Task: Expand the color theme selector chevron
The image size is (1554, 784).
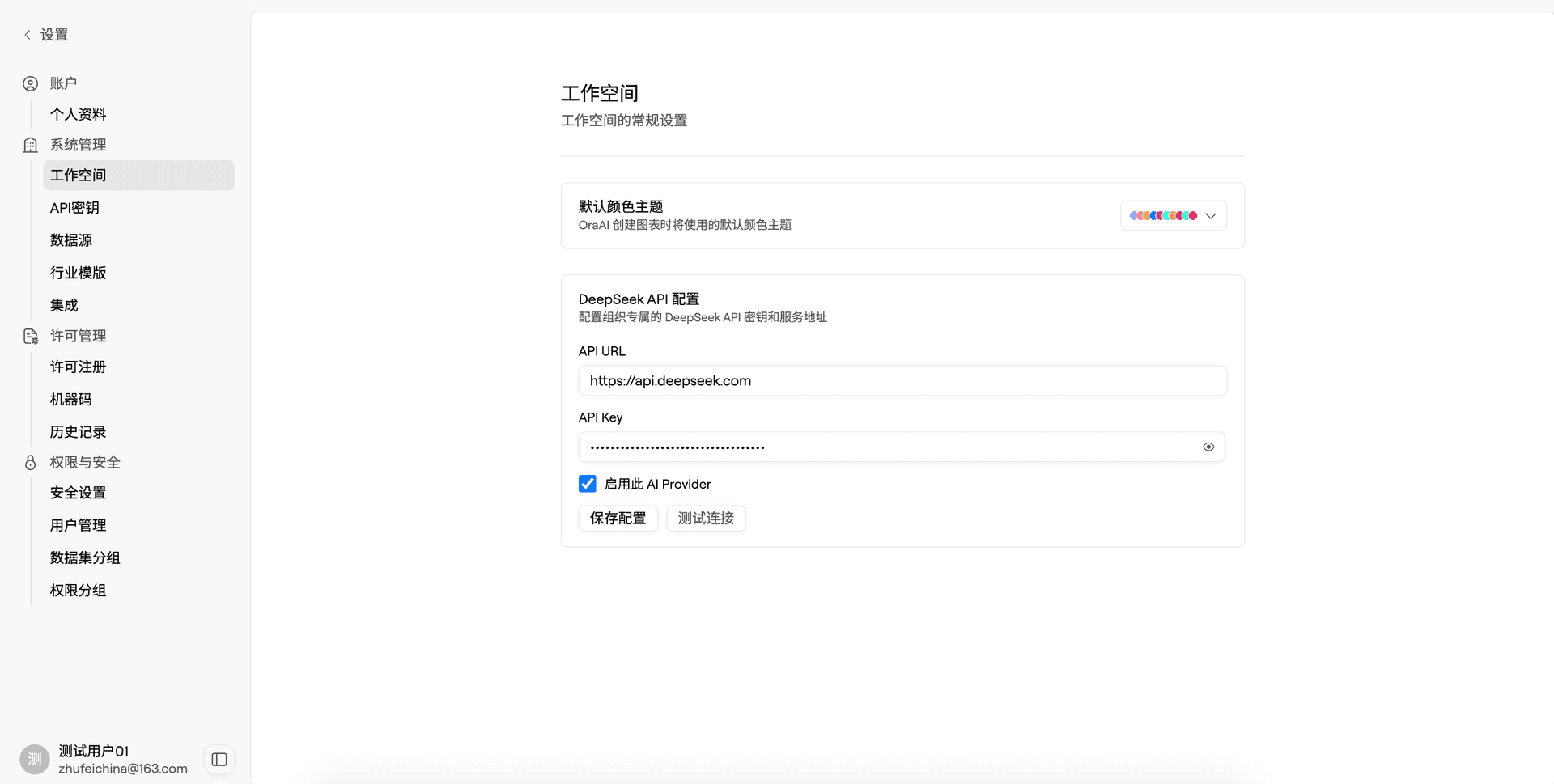Action: [x=1211, y=215]
